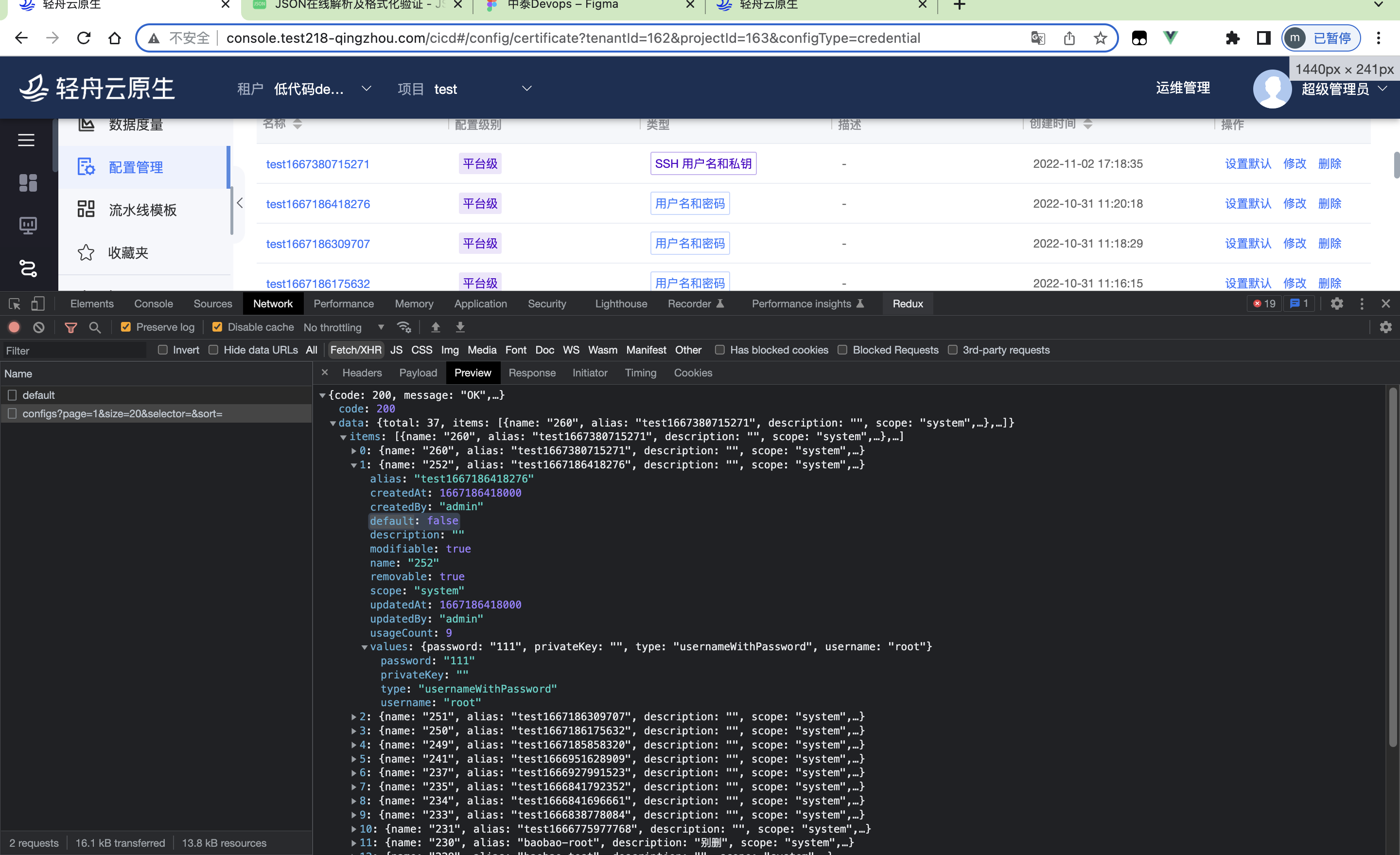This screenshot has height=855, width=1400.
Task: Click the network filter funnel icon
Action: [70, 327]
